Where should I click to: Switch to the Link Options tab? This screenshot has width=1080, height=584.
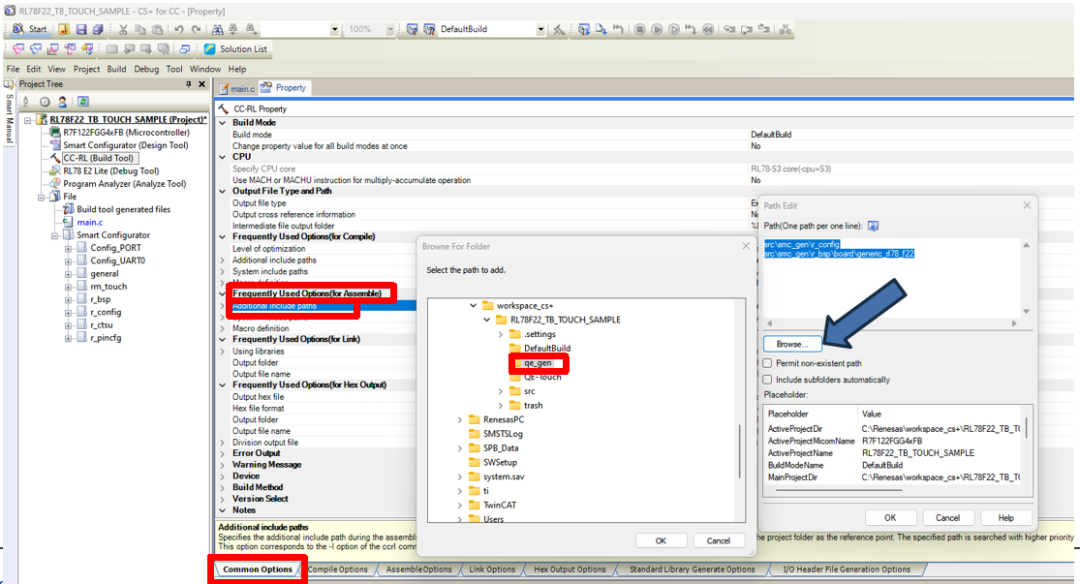click(x=492, y=570)
